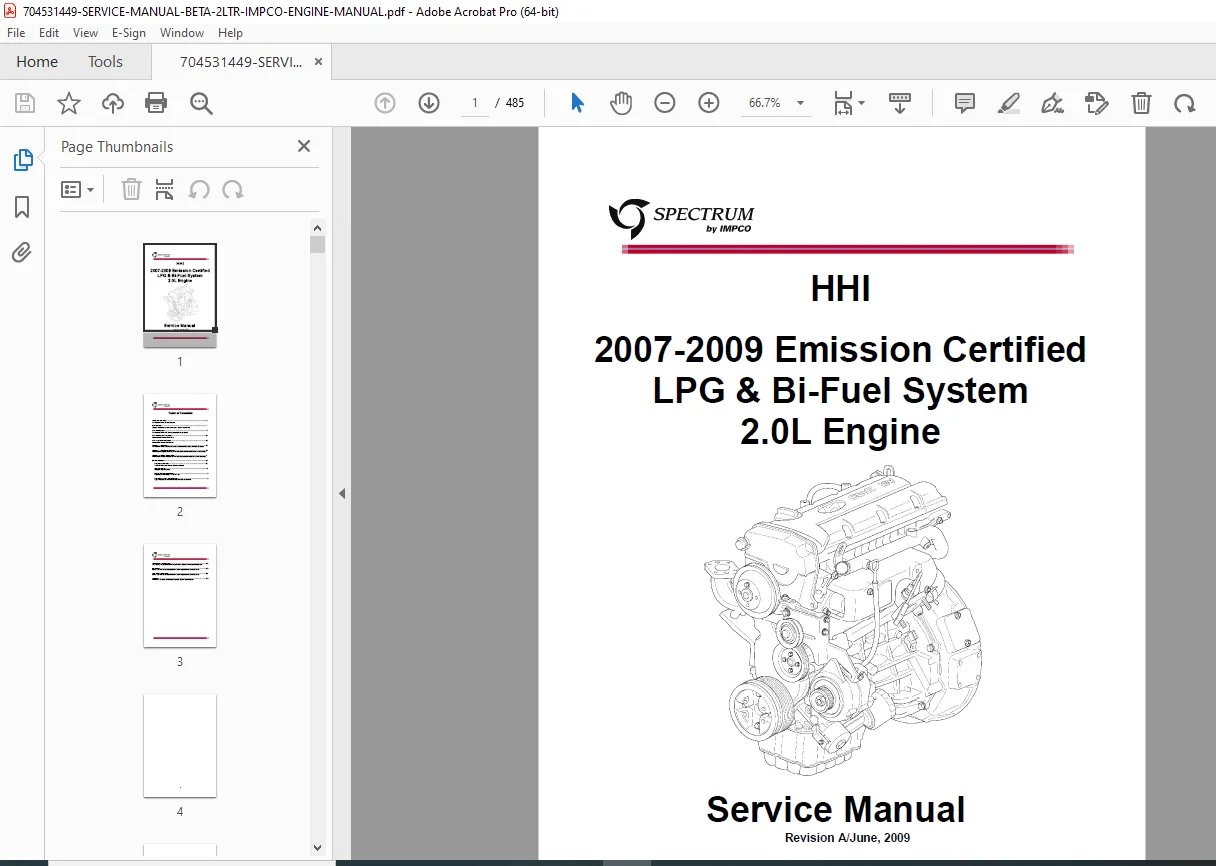Activate the Hand pan tool
The width and height of the screenshot is (1216, 866).
[621, 103]
